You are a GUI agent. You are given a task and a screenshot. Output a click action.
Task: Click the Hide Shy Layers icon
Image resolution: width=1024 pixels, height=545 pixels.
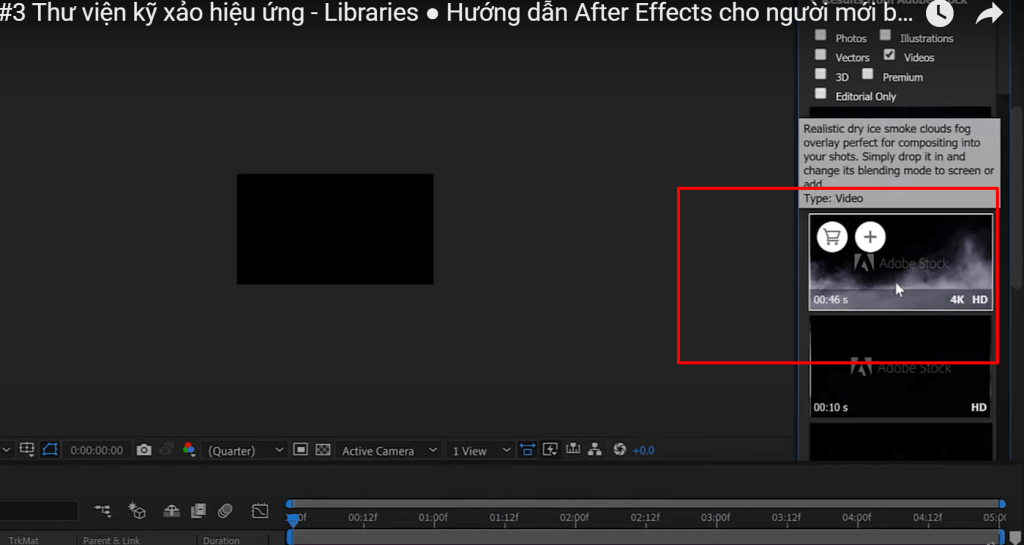(x=171, y=510)
